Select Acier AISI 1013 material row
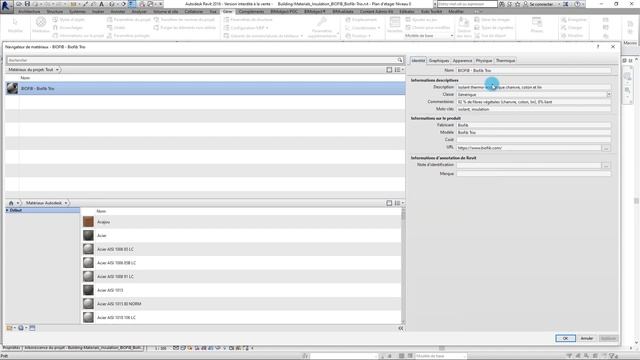Viewport: 640px width, 360px height. (241, 290)
